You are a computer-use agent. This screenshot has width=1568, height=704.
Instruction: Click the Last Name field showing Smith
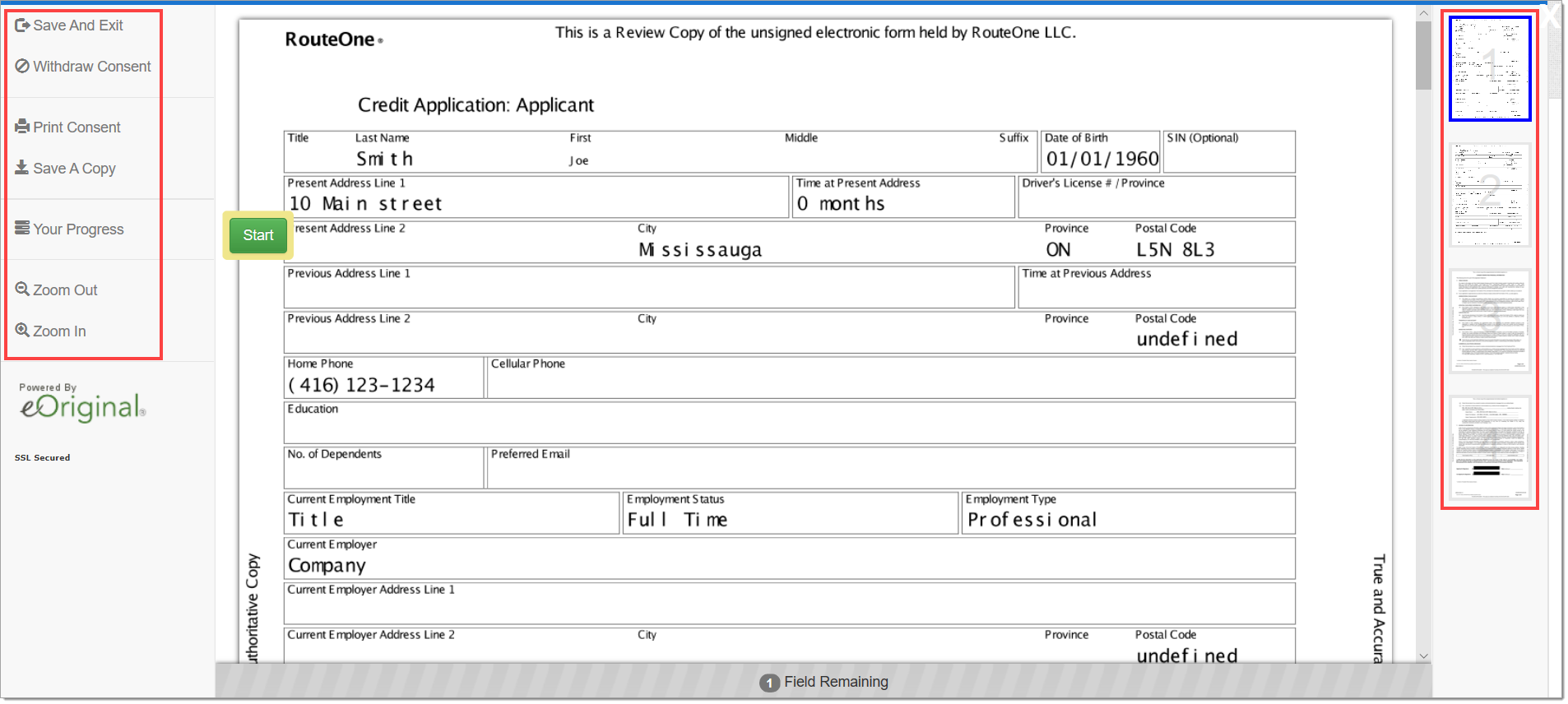tap(384, 159)
